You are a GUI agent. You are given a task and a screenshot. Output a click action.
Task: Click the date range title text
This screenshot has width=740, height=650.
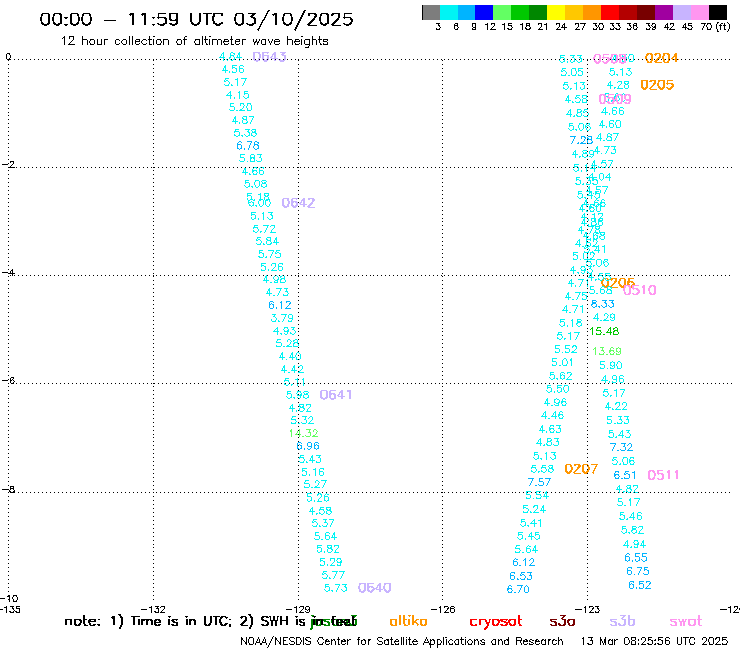pos(196,19)
